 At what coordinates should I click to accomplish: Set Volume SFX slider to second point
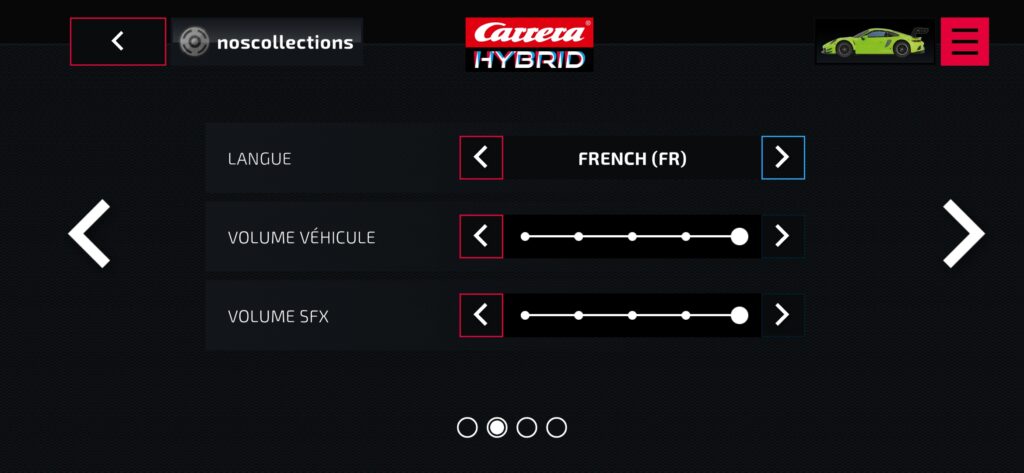(x=579, y=315)
